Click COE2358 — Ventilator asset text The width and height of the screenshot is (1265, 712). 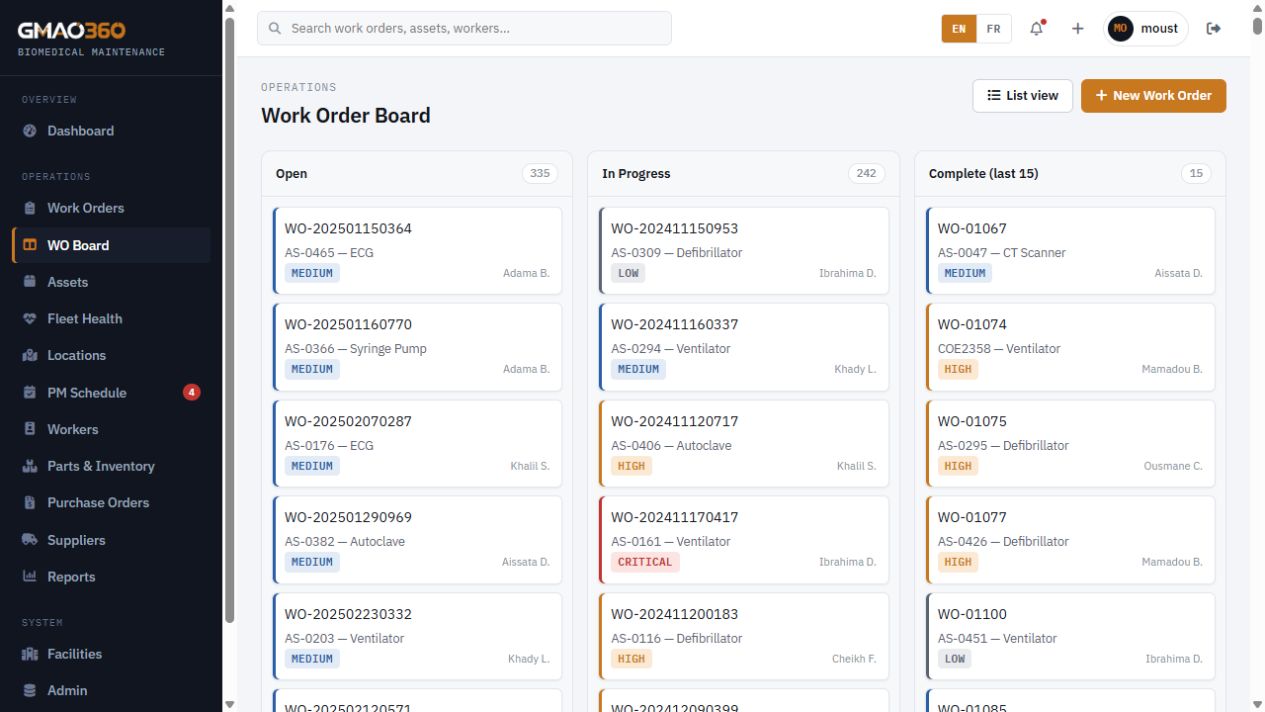click(x=999, y=349)
